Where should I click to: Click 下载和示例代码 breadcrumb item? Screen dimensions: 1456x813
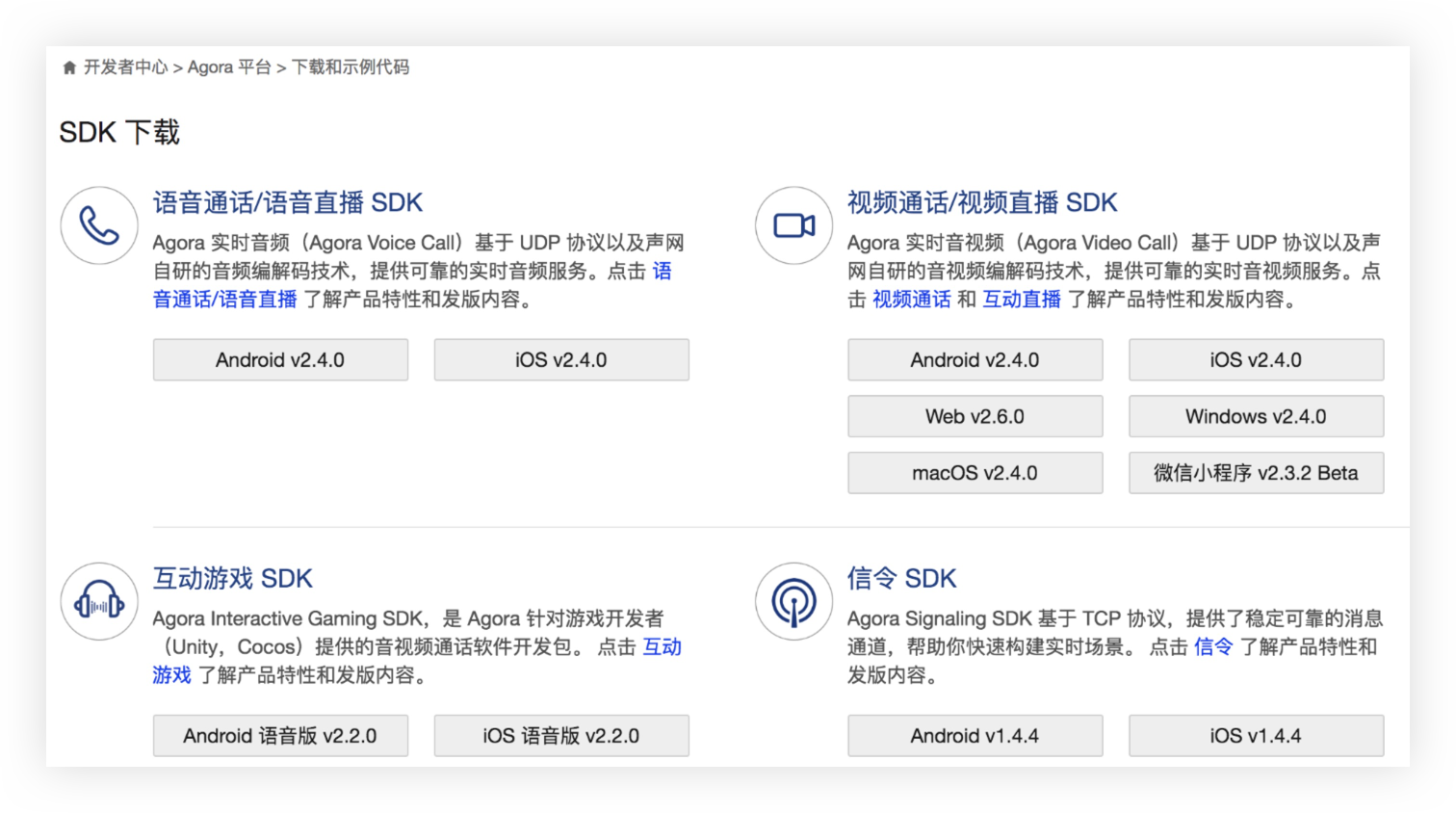351,67
